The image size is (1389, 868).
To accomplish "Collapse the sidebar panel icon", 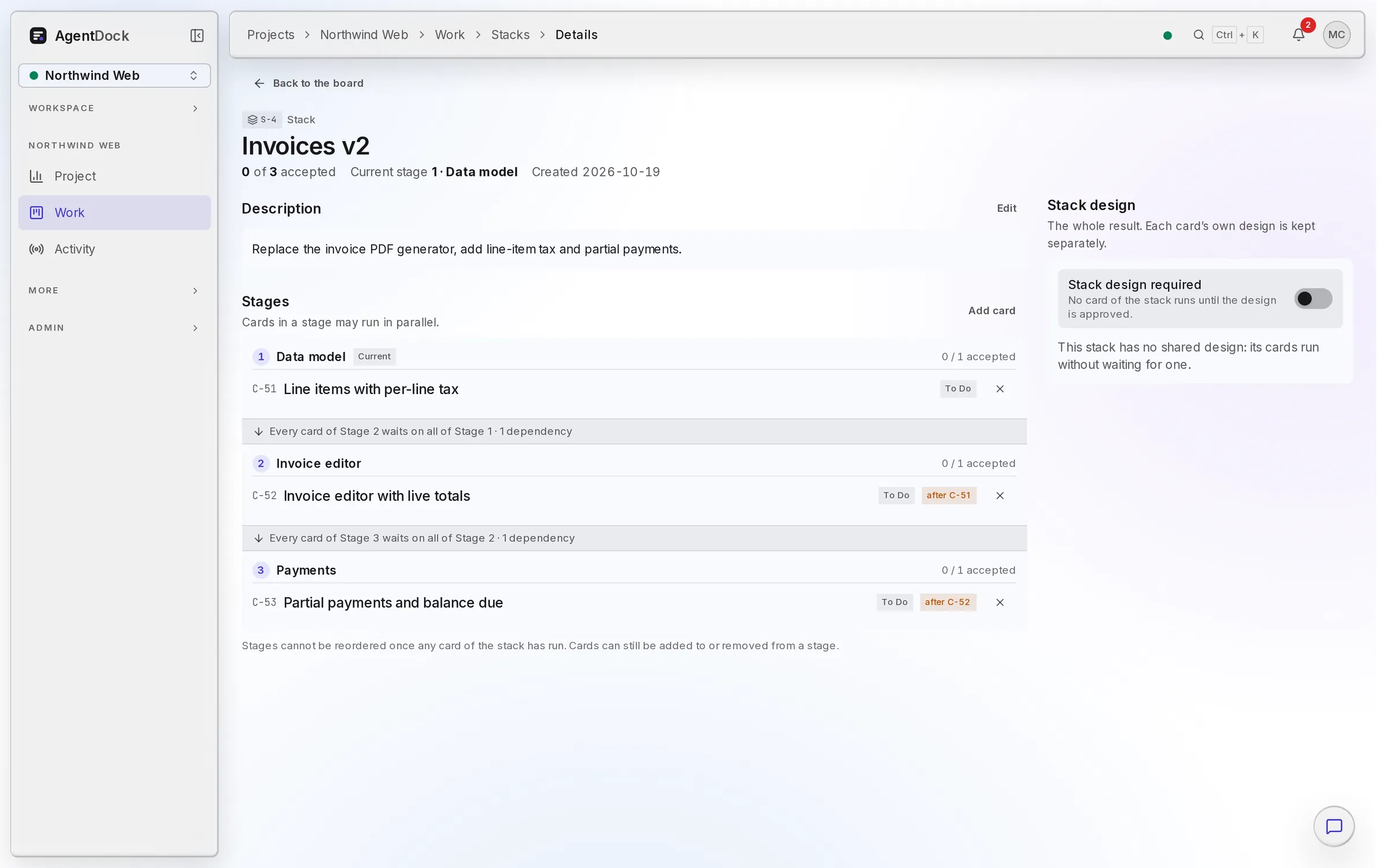I will pos(197,36).
